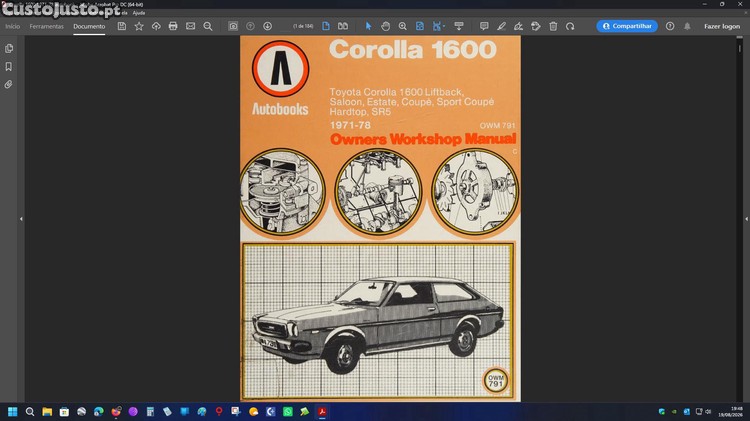The image size is (750, 421).
Task: Switch to single page view icon
Action: tap(326, 26)
